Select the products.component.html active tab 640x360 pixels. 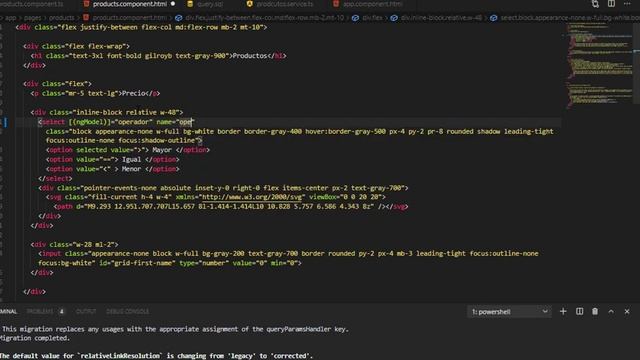click(x=130, y=4)
